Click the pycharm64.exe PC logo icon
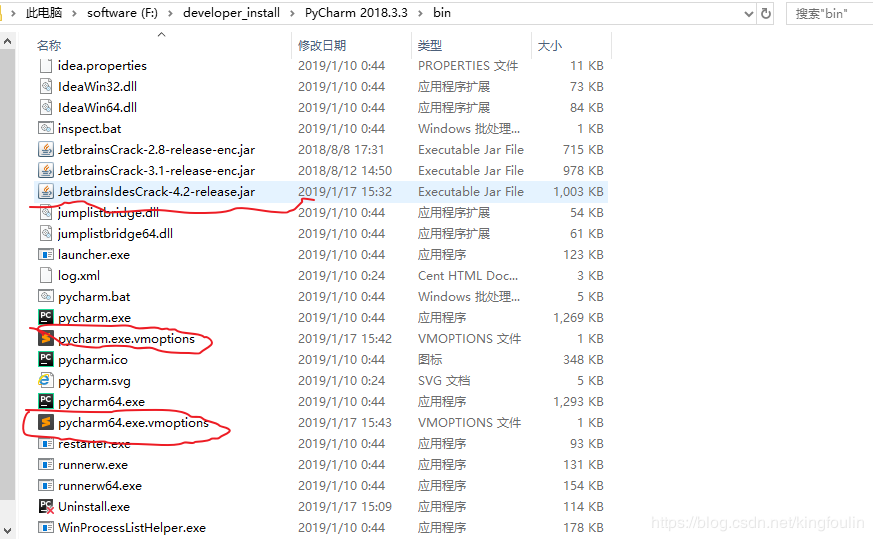This screenshot has height=541, width=873. pyautogui.click(x=46, y=401)
